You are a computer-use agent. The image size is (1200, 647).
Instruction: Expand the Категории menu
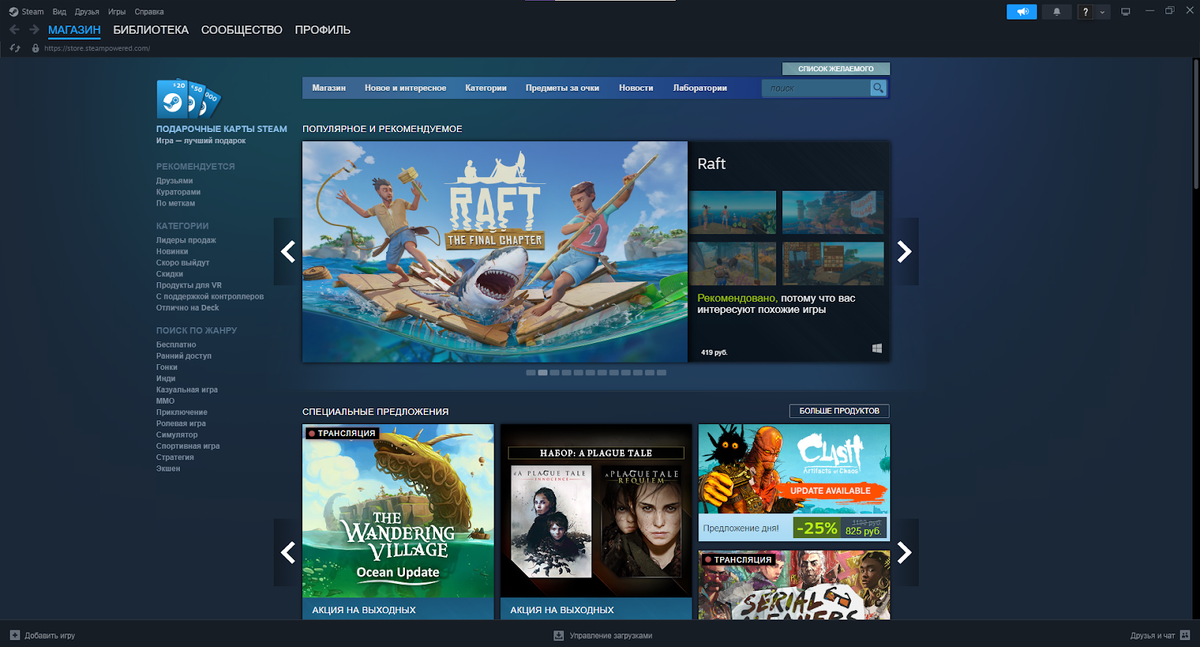[486, 88]
